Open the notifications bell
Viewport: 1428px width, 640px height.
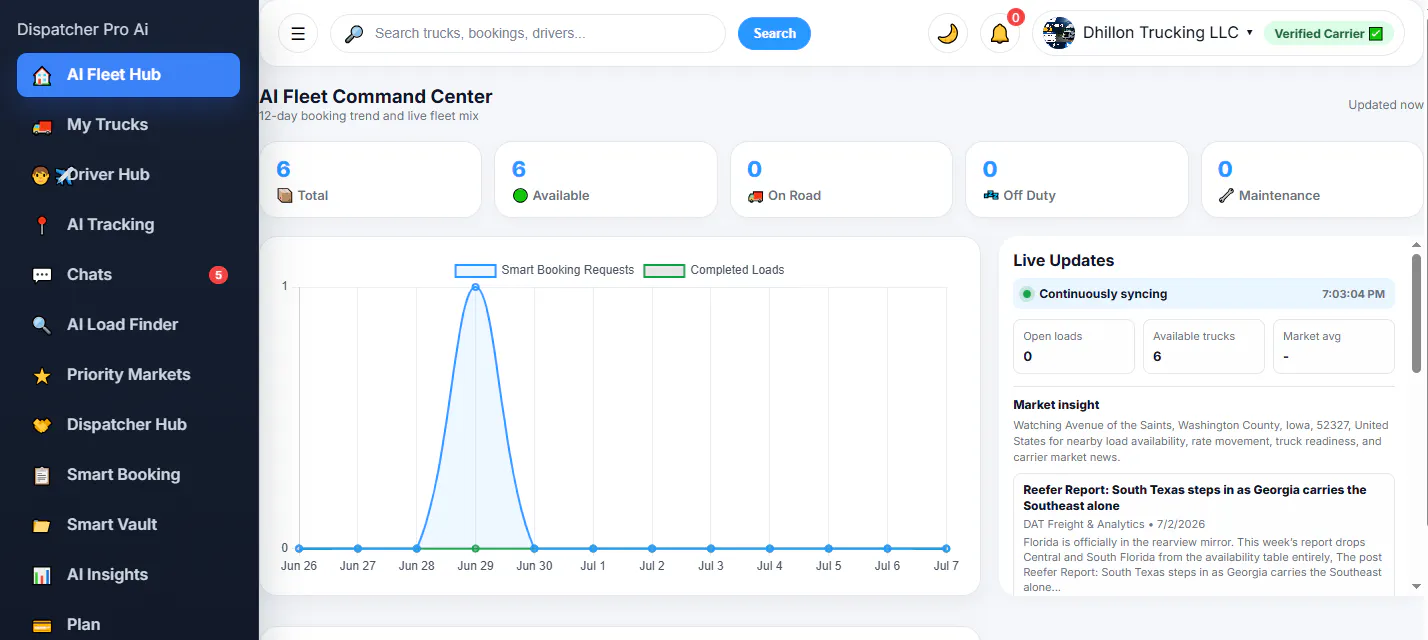coord(1000,34)
